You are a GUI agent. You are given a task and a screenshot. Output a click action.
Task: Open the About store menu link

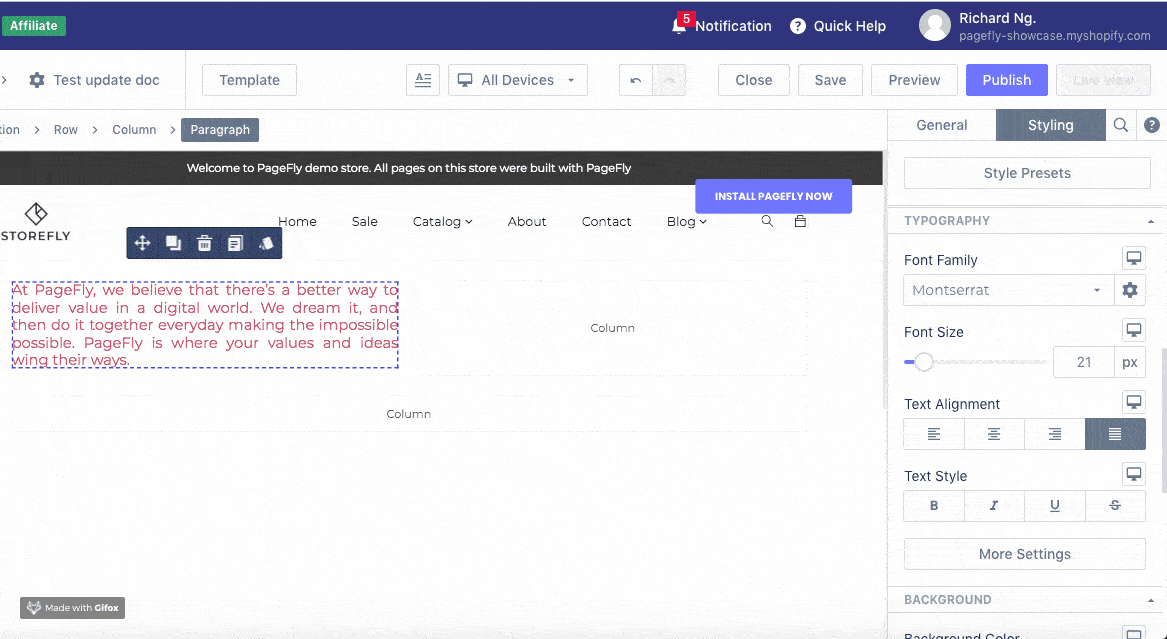pos(527,222)
